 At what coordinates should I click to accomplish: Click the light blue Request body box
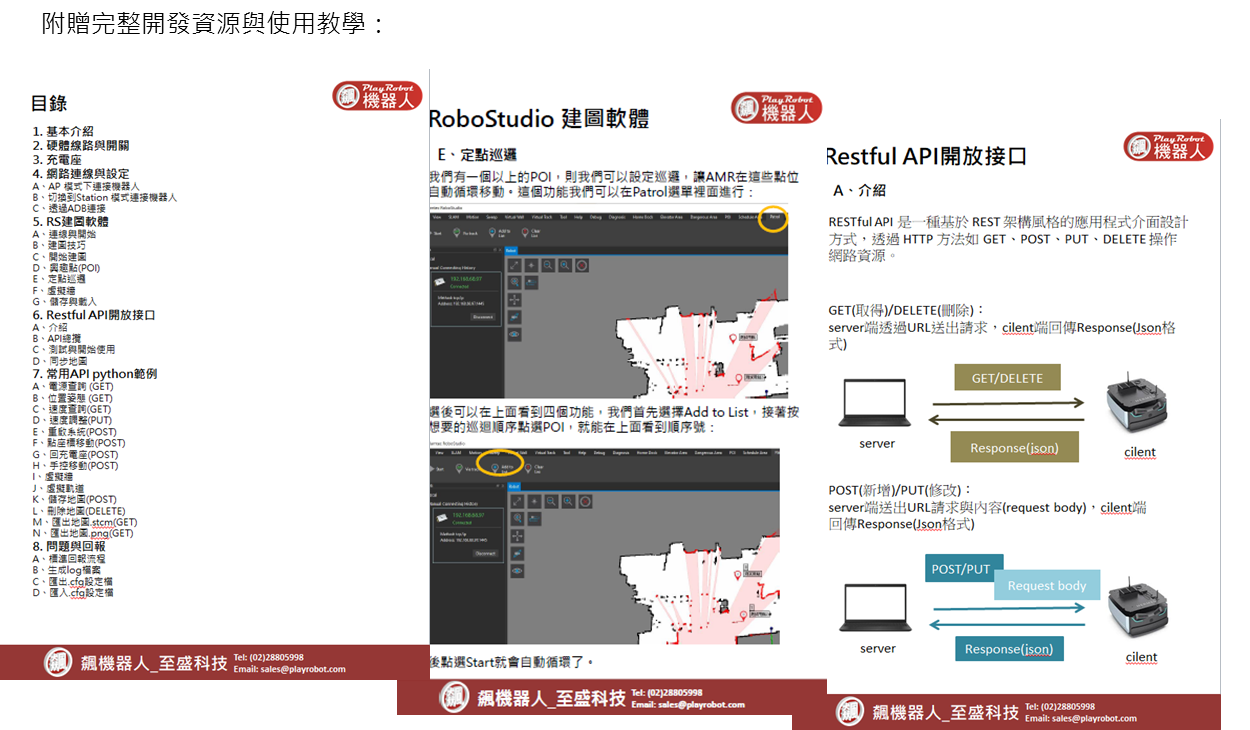tap(1046, 586)
